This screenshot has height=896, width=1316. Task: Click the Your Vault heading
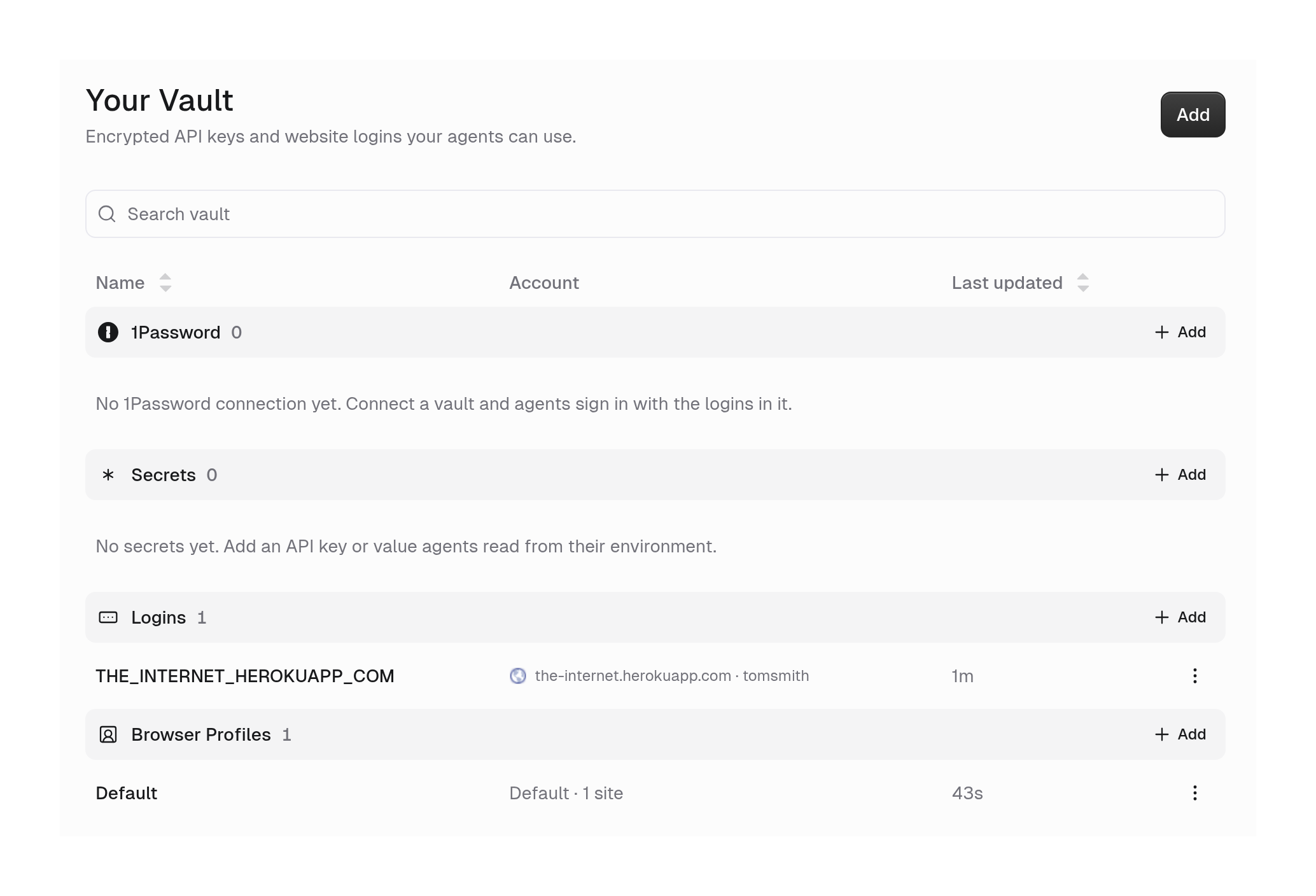click(x=160, y=100)
